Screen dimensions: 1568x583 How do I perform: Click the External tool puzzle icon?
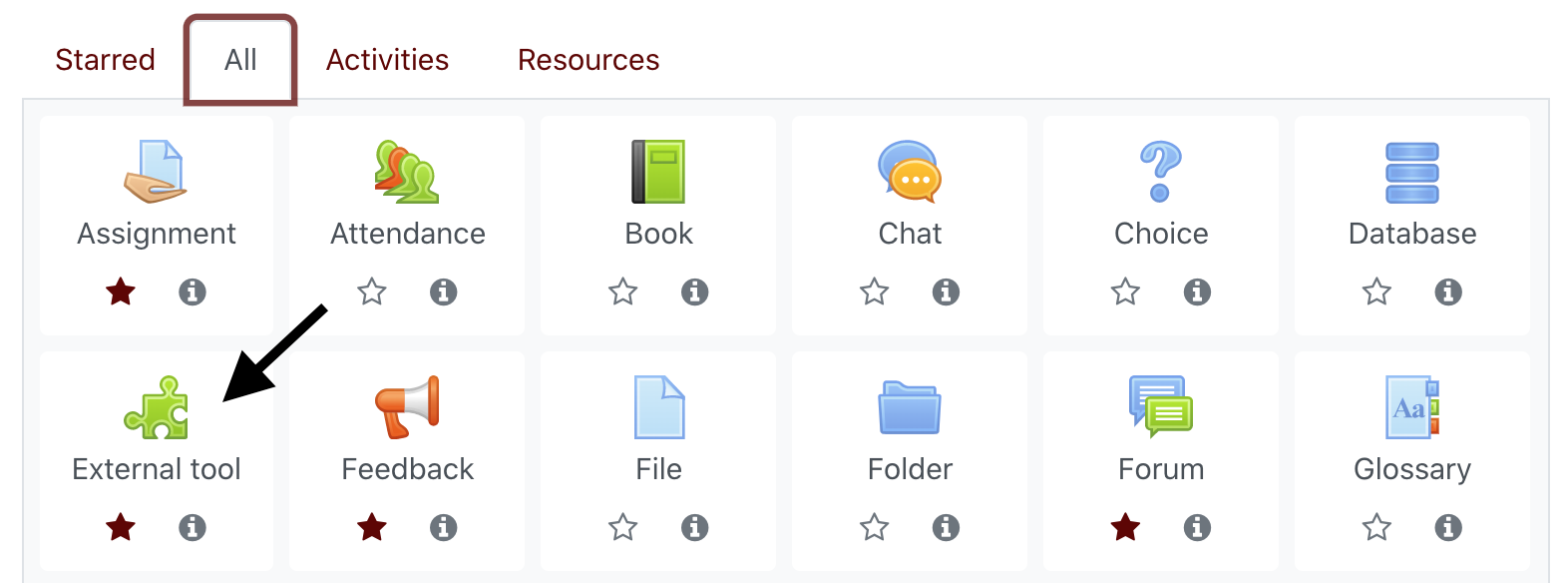pyautogui.click(x=156, y=407)
